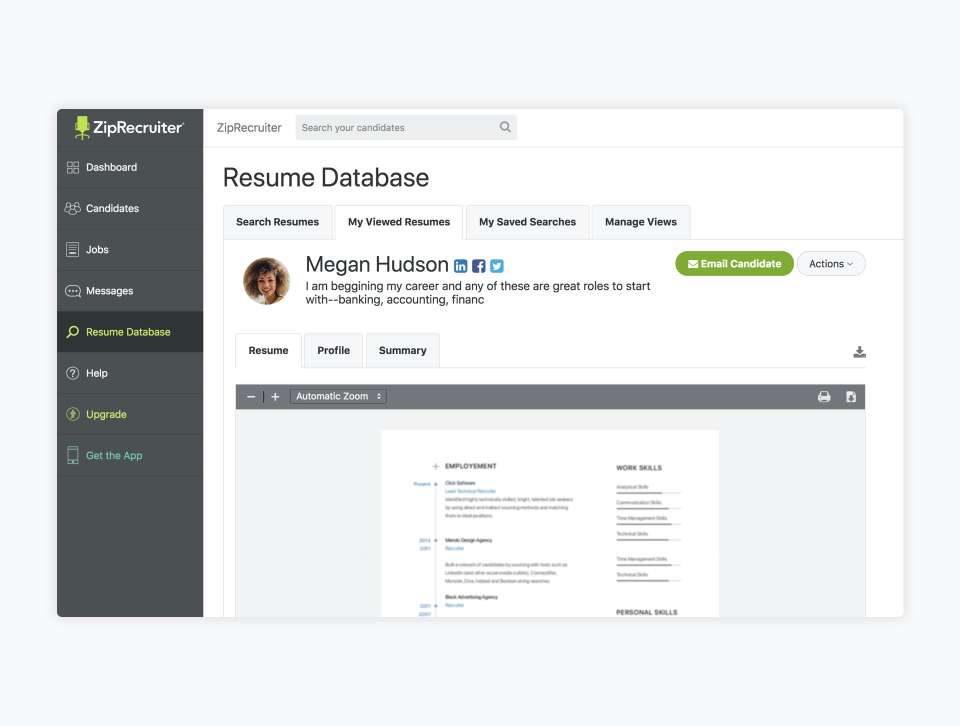Click the Twitter icon next to candidate name
The height and width of the screenshot is (726, 960).
click(497, 266)
